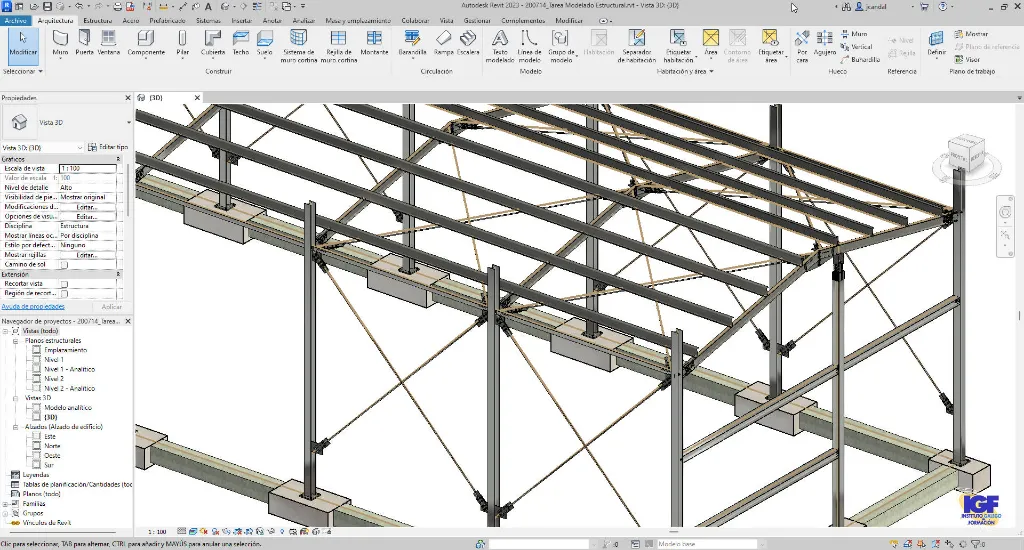Toggle checkbox for Nivel 1 view

(37, 359)
